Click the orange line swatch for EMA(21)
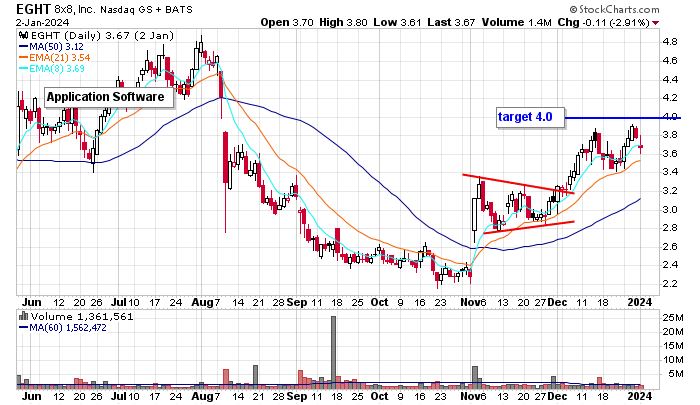This screenshot has height=405, width=700. (23, 58)
